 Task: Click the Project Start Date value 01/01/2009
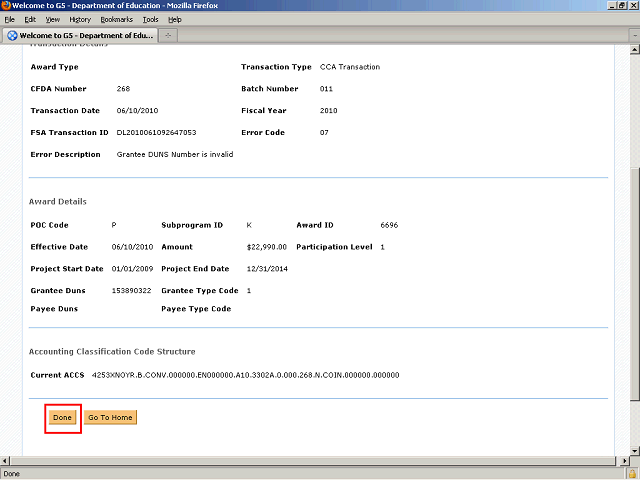tap(132, 269)
